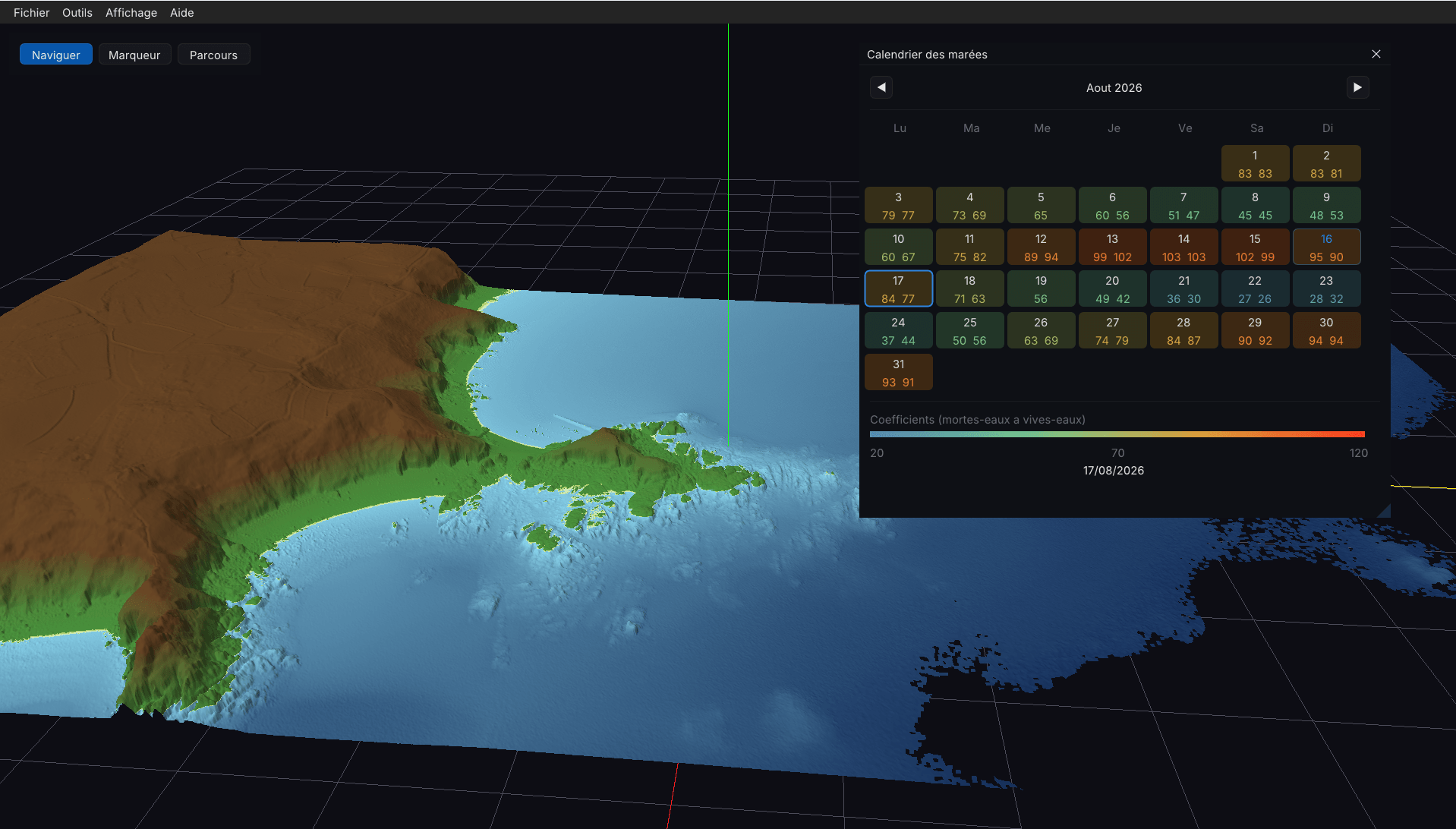Select day 24 with coefficients 37 44
Screen dimensions: 1456x829
click(x=898, y=331)
